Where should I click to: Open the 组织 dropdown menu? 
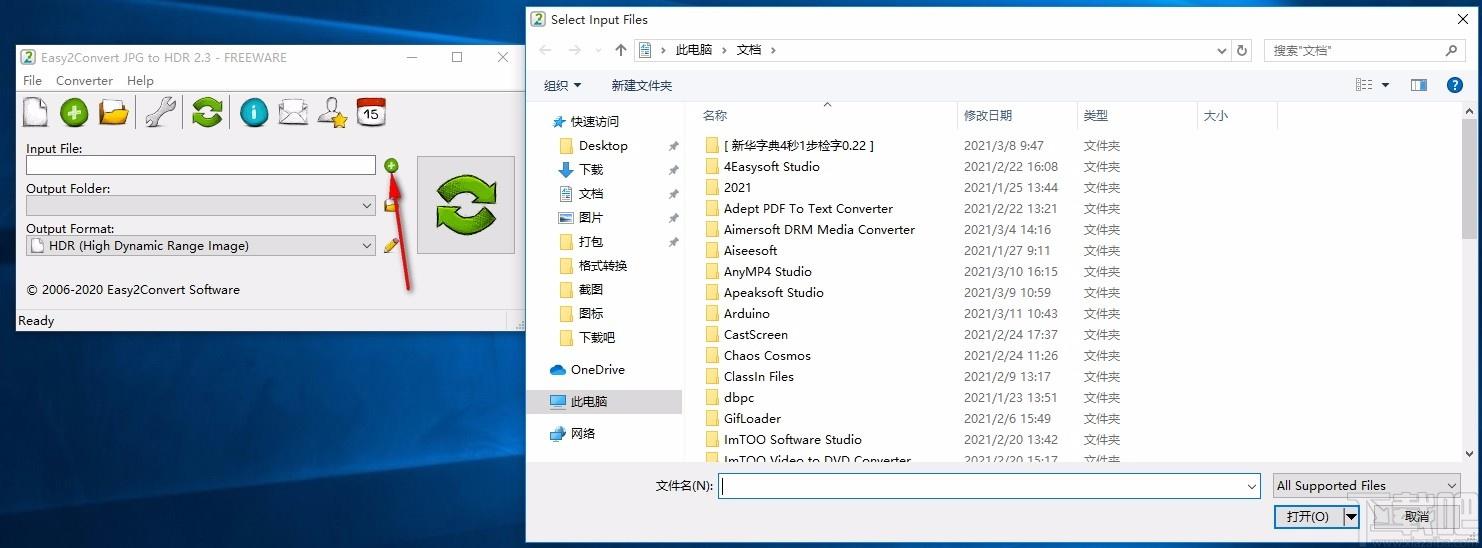(562, 86)
